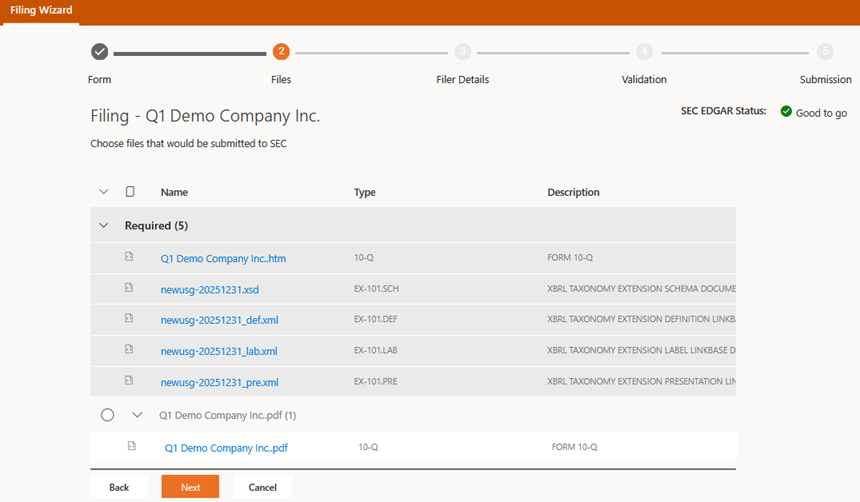Click file icon beside newusg-20251231.xsd
The width and height of the screenshot is (860, 502).
[x=129, y=287]
